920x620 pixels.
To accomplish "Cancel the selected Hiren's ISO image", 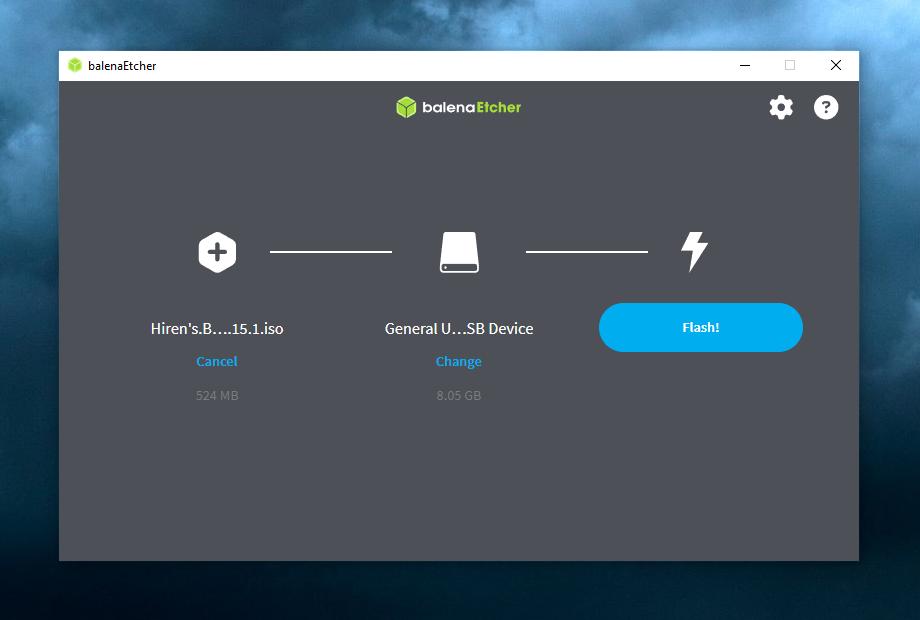I will click(x=217, y=362).
